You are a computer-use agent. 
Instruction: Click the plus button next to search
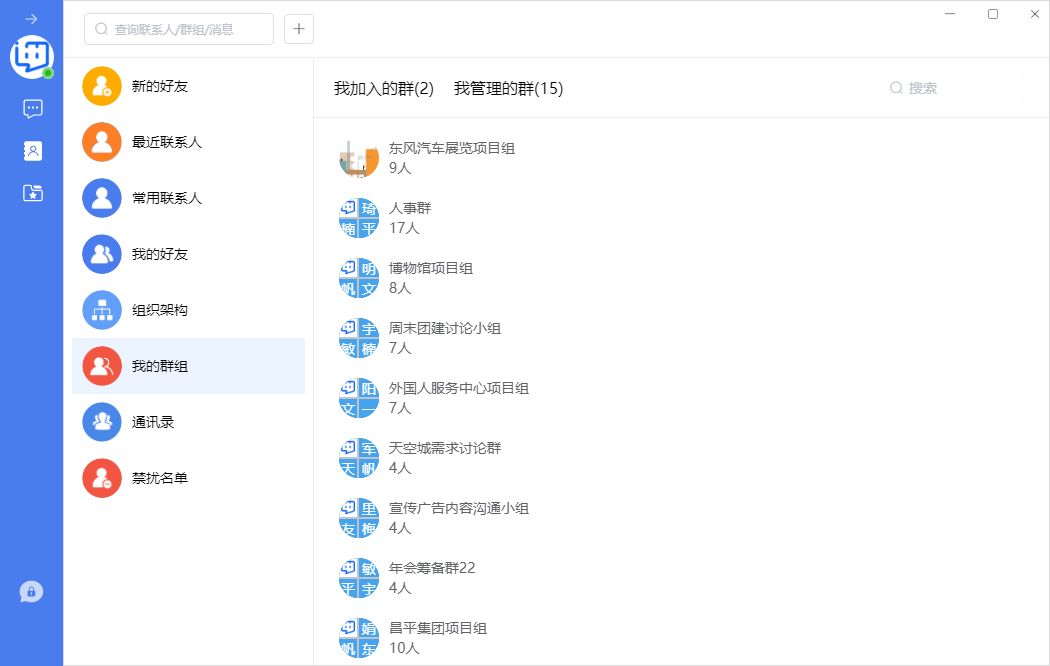[299, 29]
